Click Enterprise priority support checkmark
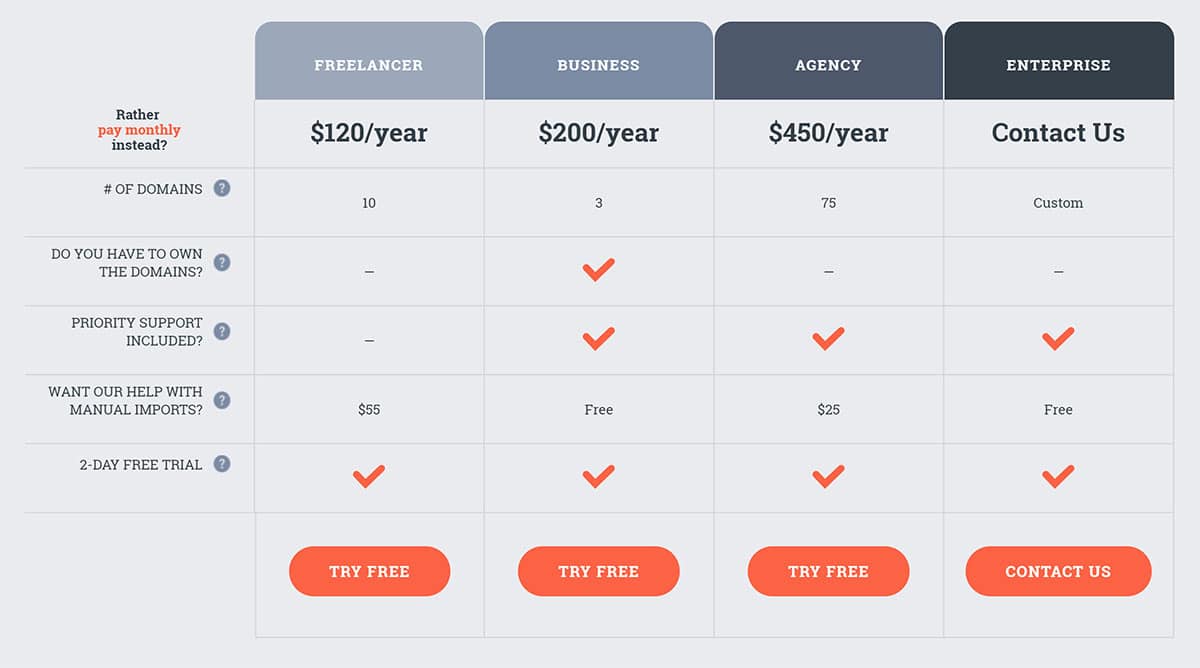The height and width of the screenshot is (668, 1200). tap(1058, 339)
